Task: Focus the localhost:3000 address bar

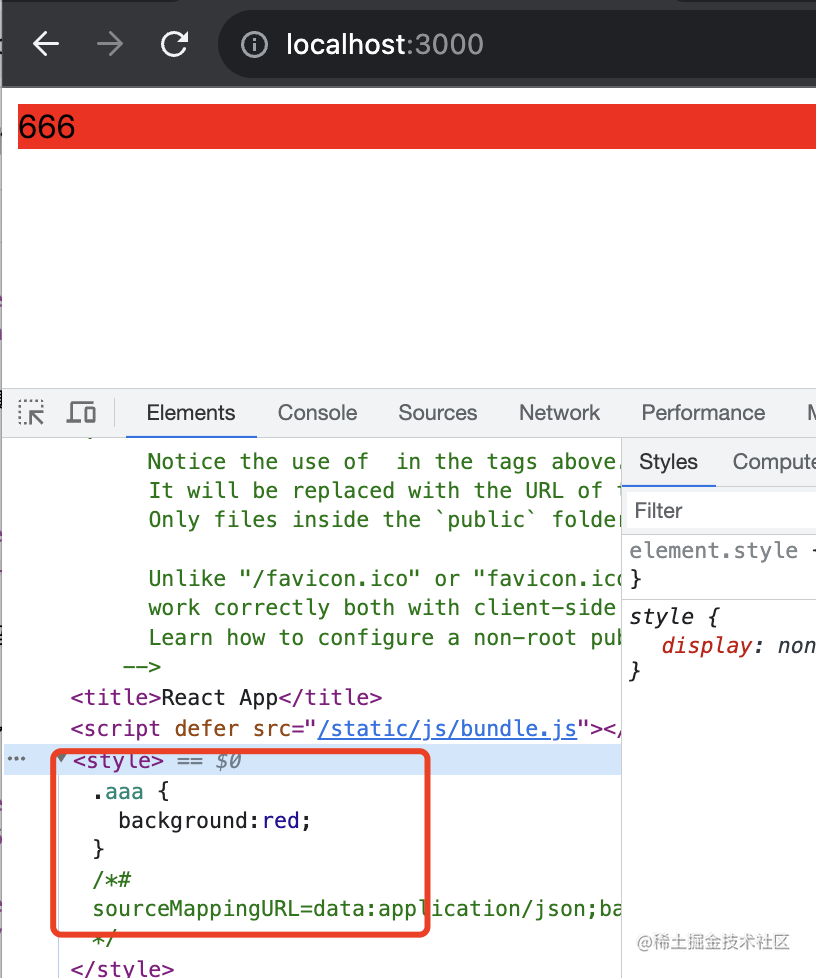Action: point(518,44)
